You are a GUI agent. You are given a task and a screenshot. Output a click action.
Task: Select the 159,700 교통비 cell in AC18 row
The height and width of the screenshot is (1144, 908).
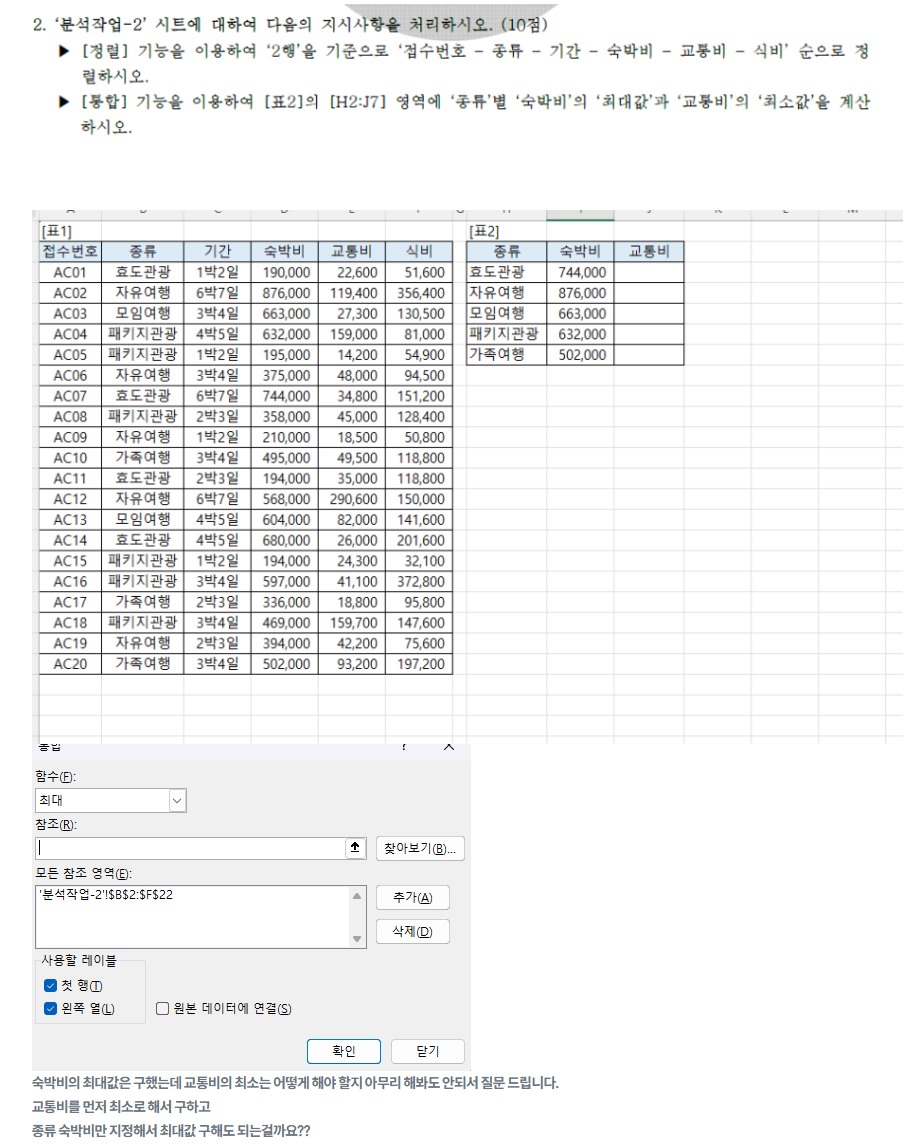[x=352, y=622]
